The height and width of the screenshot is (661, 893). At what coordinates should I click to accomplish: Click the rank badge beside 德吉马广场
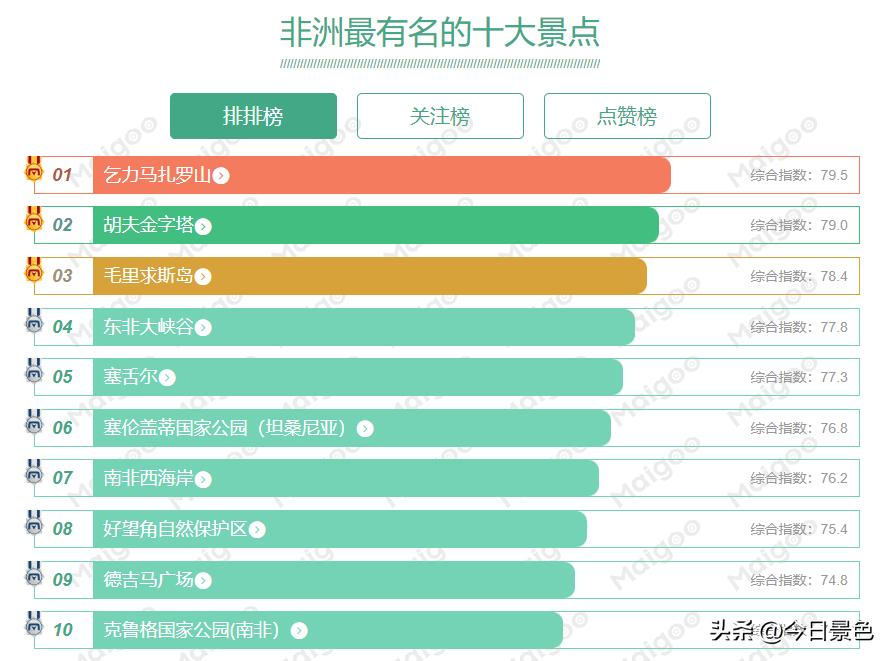35,576
